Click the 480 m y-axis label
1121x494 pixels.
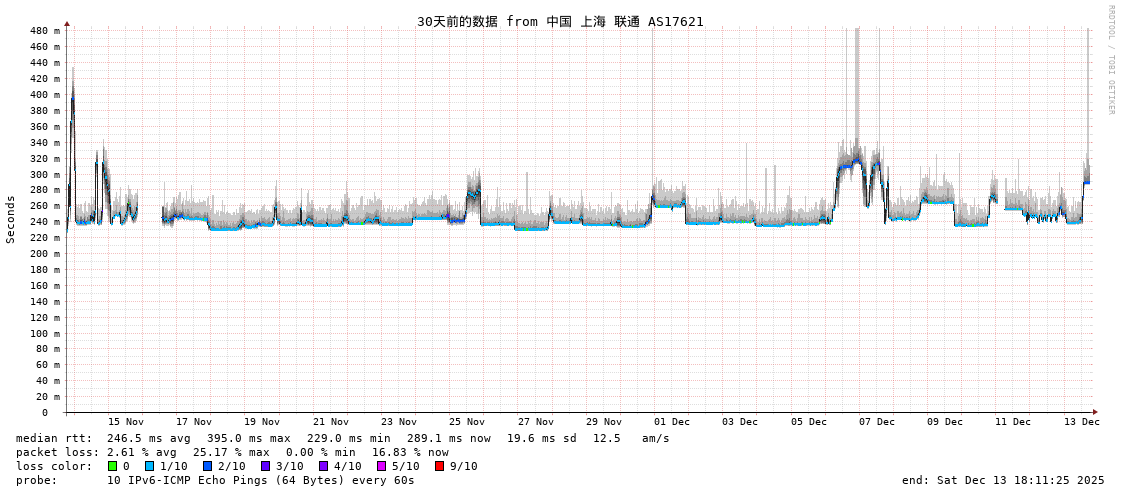coord(43,31)
